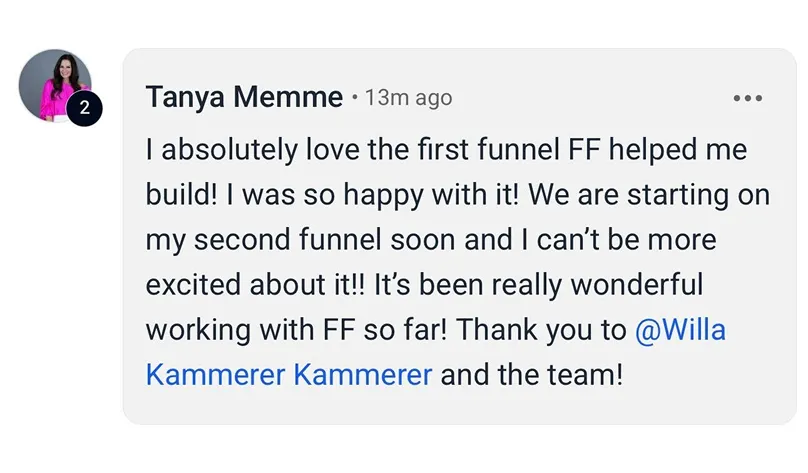This screenshot has width=808, height=473.
Task: Click the line beginning "build! I was so"
Action: pyautogui.click(x=458, y=195)
